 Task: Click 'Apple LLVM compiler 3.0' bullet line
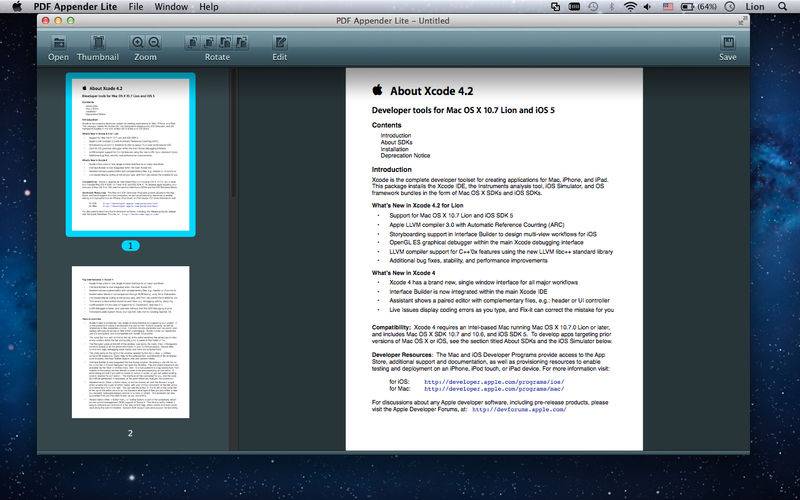(x=477, y=225)
